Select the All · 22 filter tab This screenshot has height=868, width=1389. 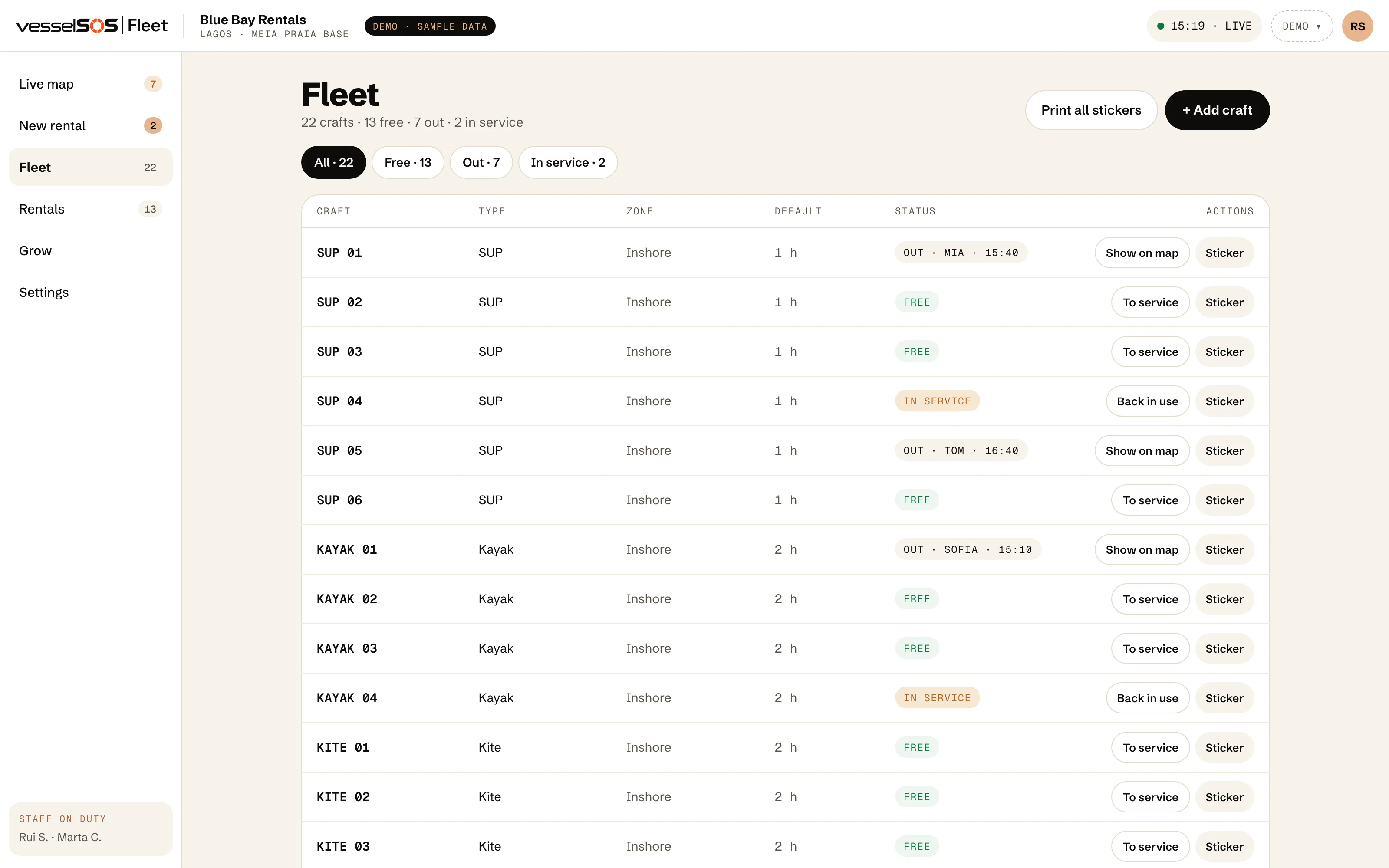pyautogui.click(x=333, y=162)
